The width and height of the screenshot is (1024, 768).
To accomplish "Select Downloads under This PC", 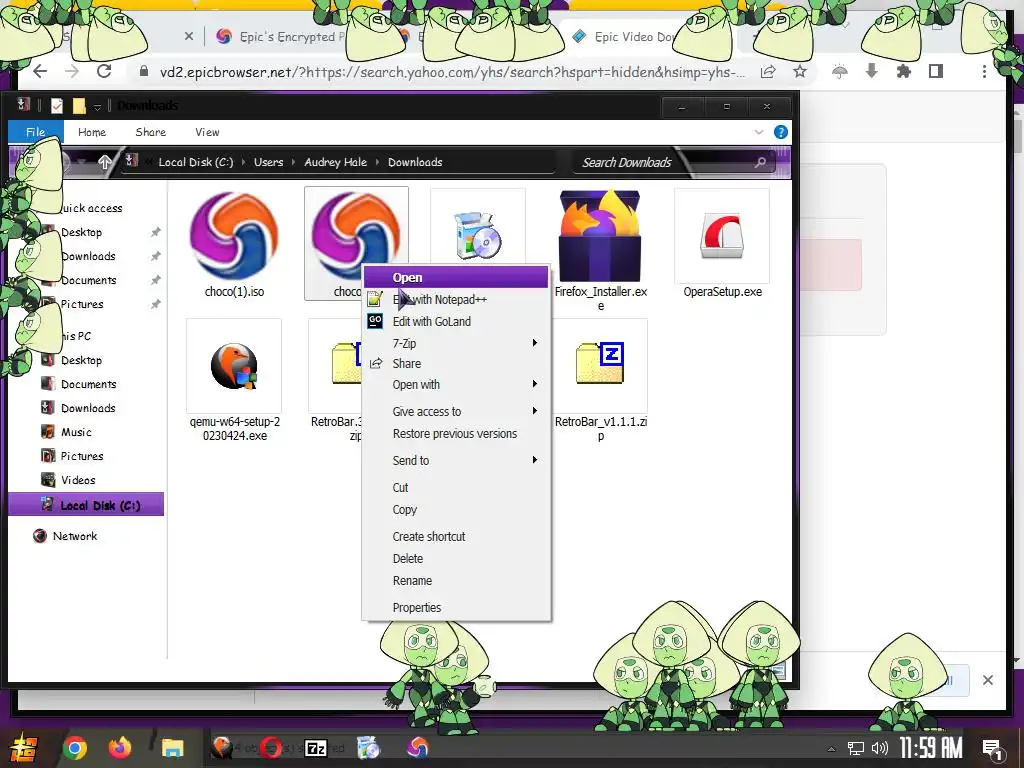I will click(88, 408).
